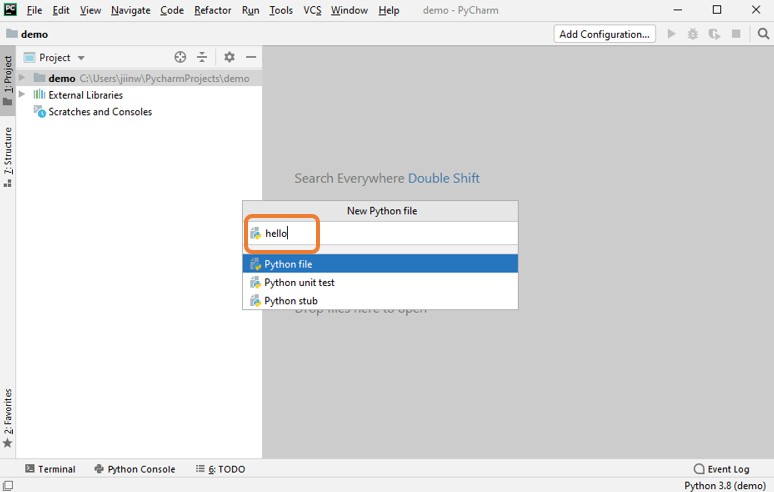Open the 6: TODO tool window

pos(220,469)
